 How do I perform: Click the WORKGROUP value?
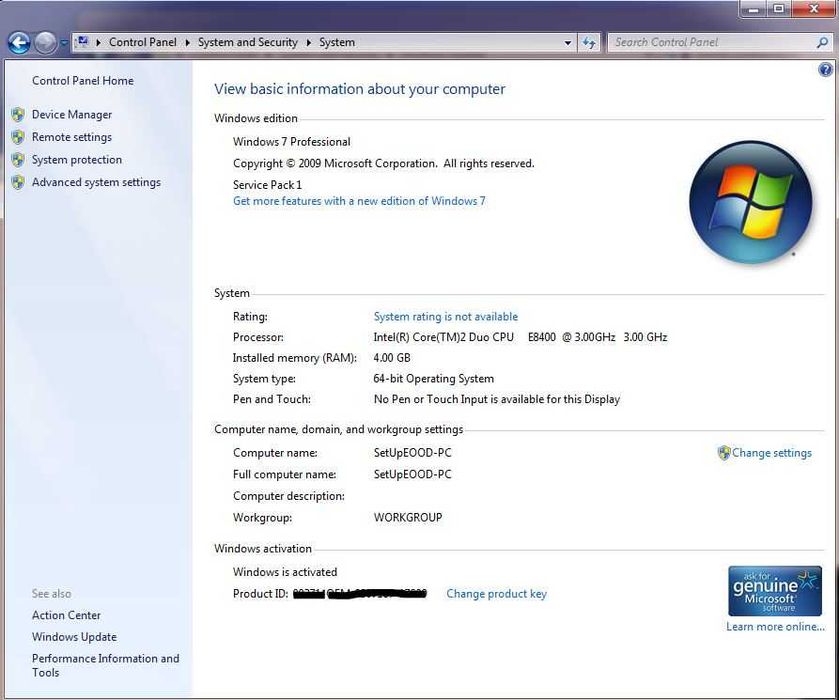click(x=408, y=518)
